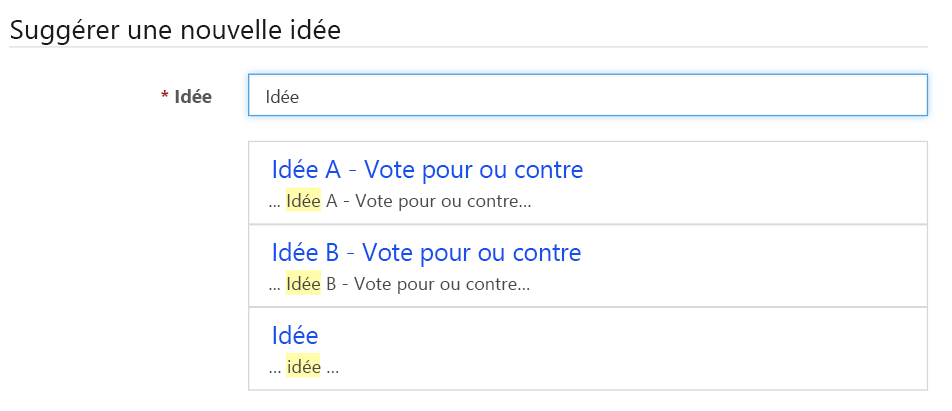Open the Idée A suggestion title link

click(x=427, y=170)
